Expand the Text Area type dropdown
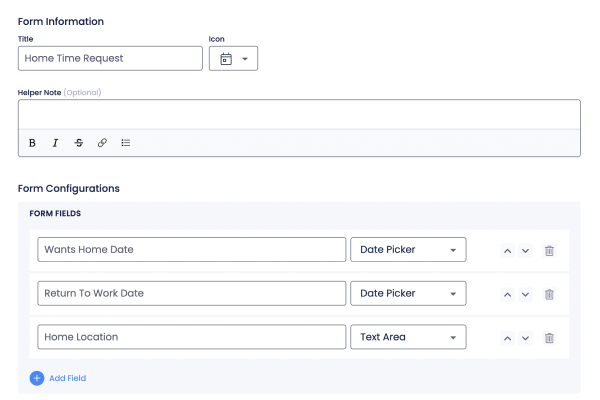Image resolution: width=600 pixels, height=400 pixels. pyautogui.click(x=407, y=338)
